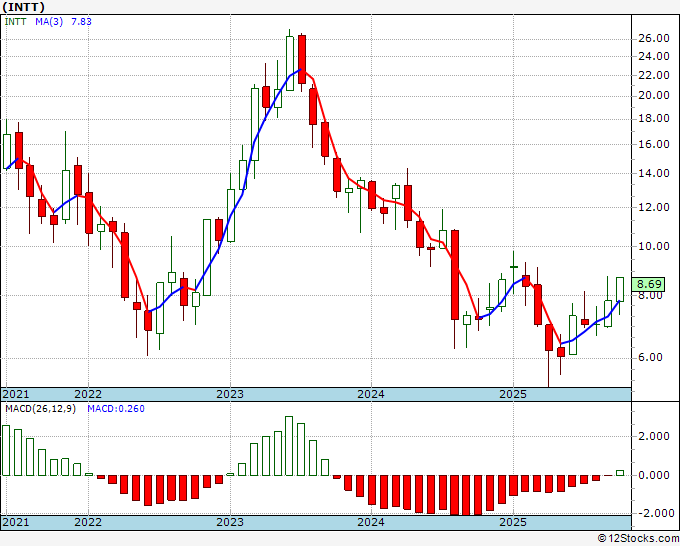Click the 0.000 MACD axis label
680x546 pixels.
(654, 475)
